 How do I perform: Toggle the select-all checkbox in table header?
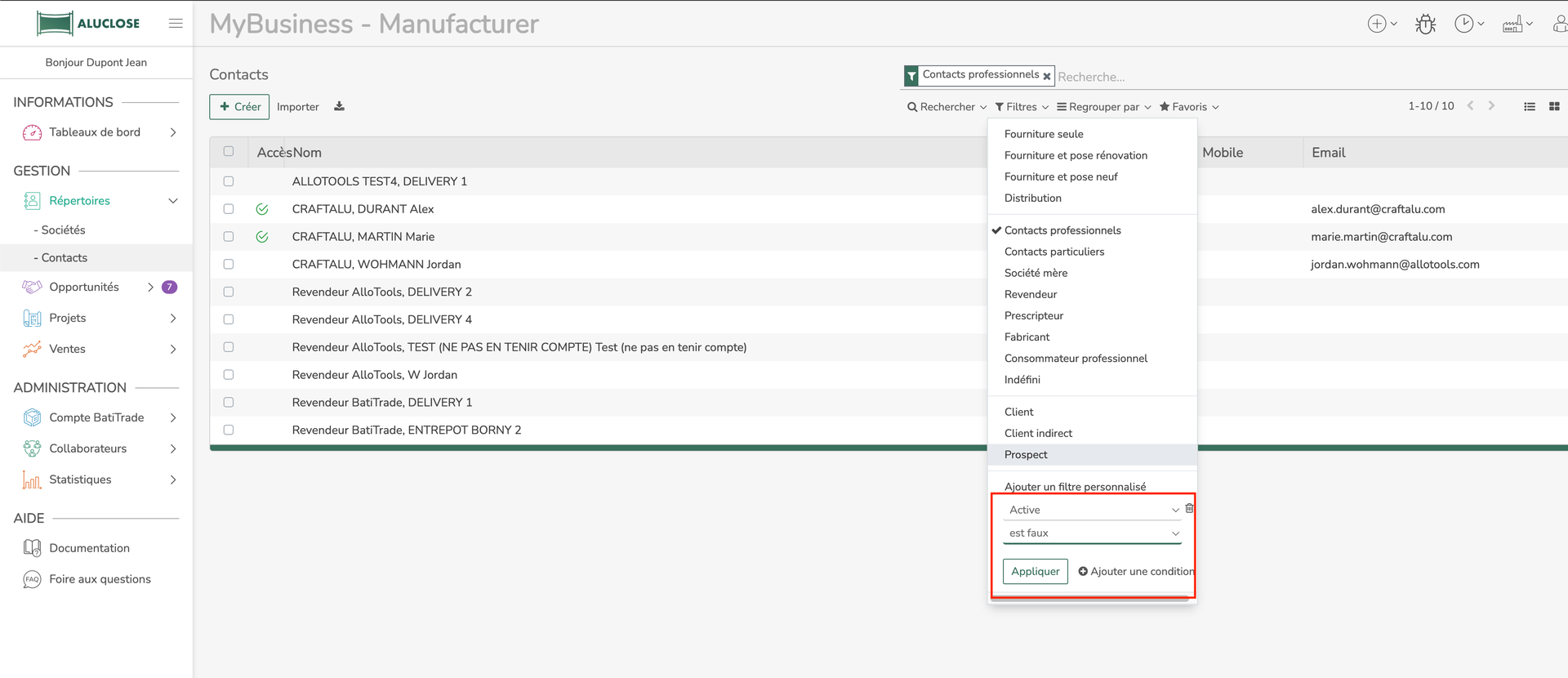coord(229,152)
